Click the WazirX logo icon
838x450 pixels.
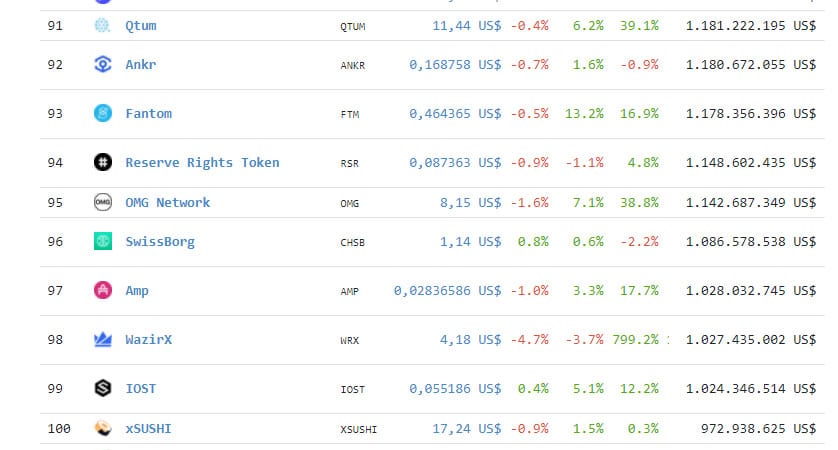(x=103, y=339)
